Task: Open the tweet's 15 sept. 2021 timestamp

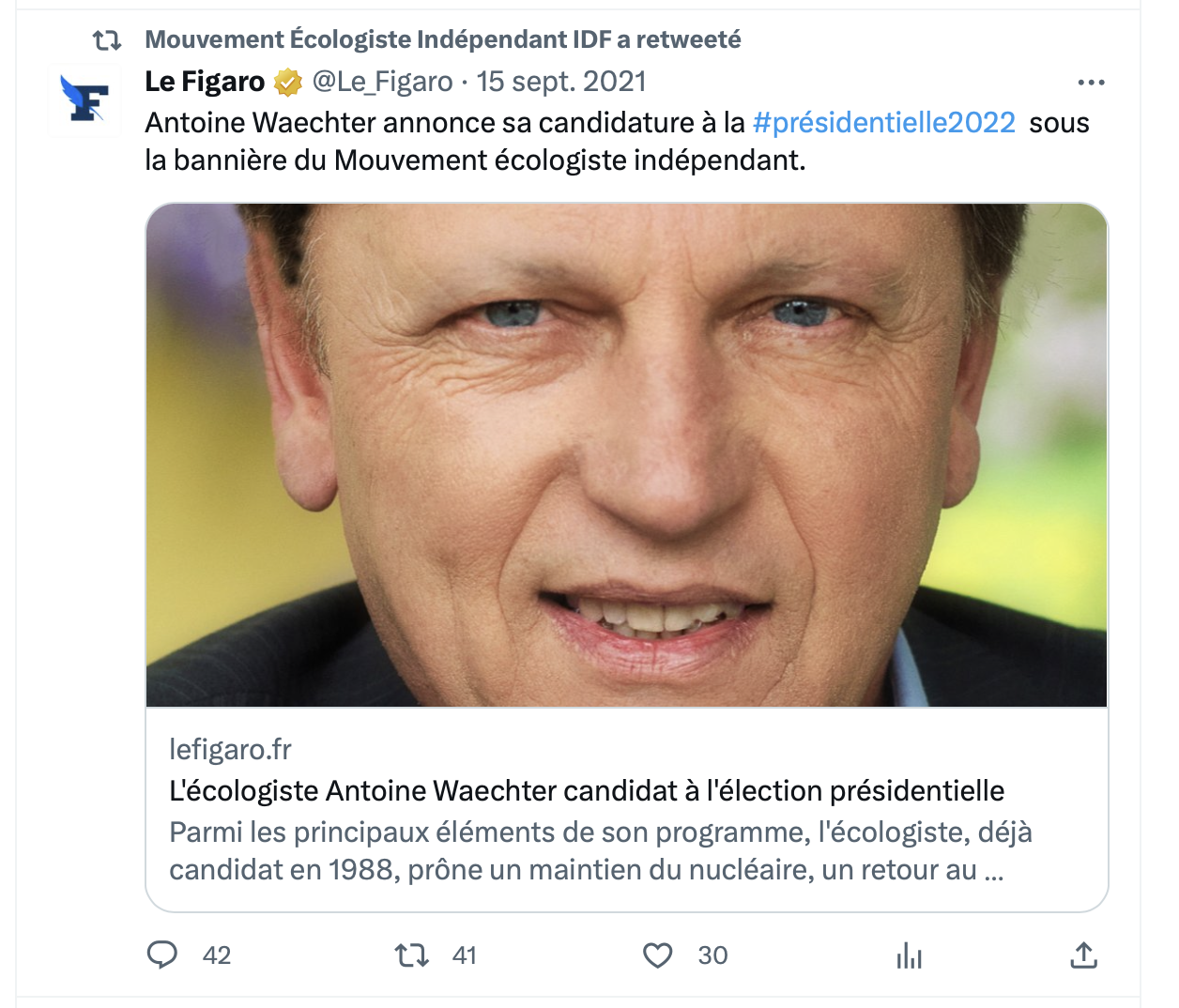Action: tap(561, 82)
